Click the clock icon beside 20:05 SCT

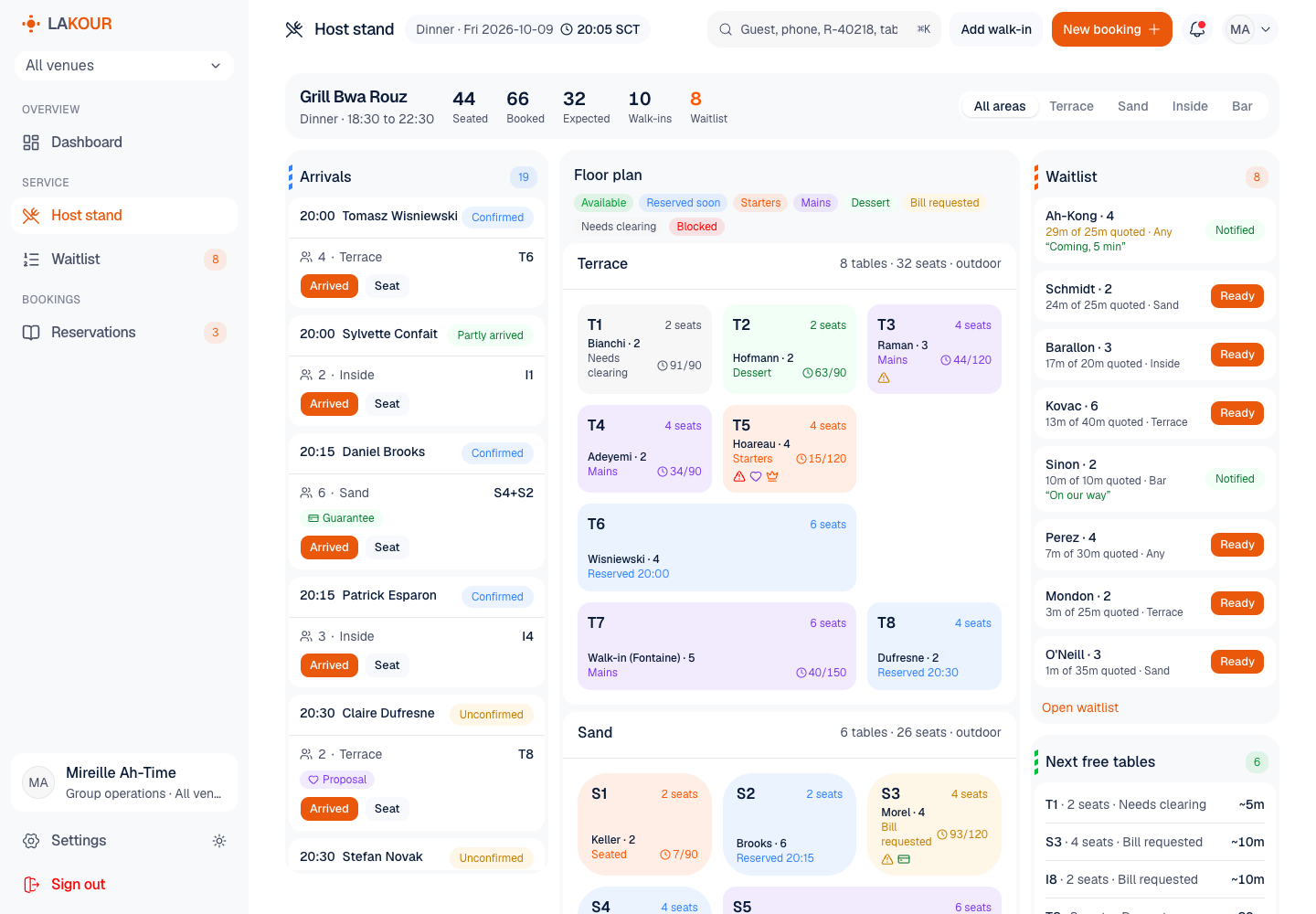pyautogui.click(x=567, y=29)
